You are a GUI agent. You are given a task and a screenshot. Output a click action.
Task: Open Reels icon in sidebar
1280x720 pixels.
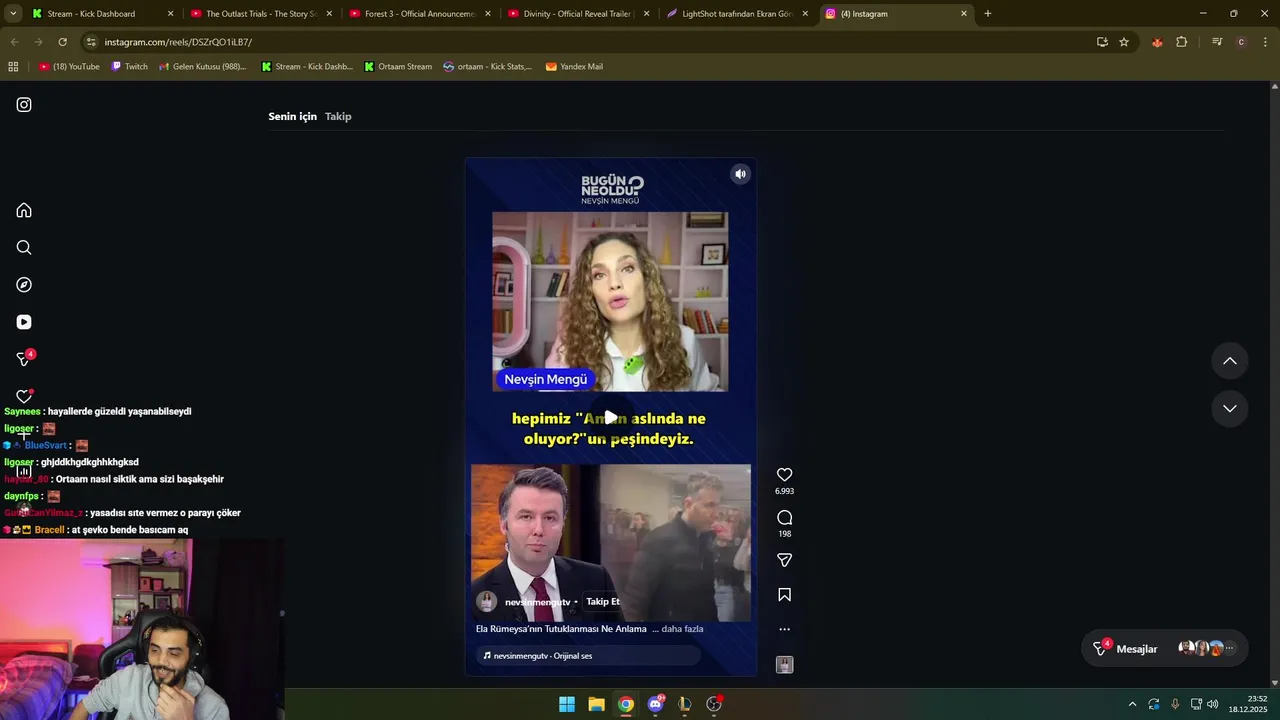[24, 322]
